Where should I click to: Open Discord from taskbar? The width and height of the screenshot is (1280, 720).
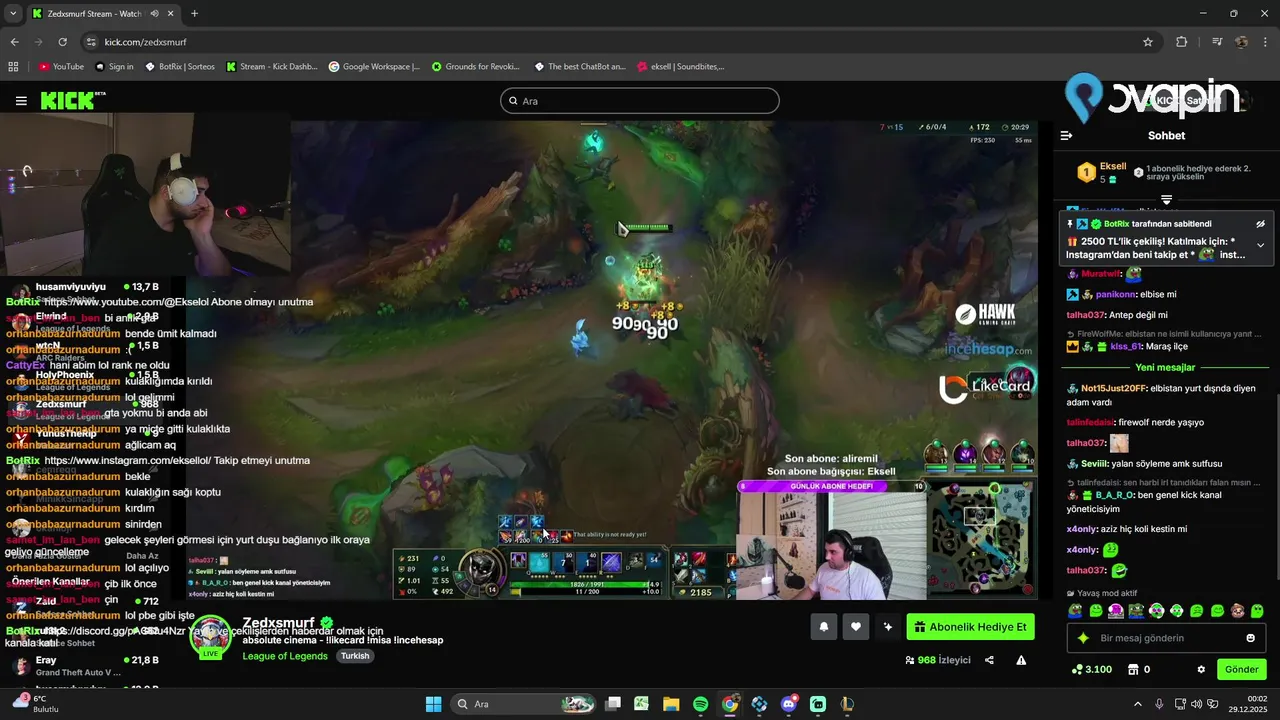tap(789, 704)
